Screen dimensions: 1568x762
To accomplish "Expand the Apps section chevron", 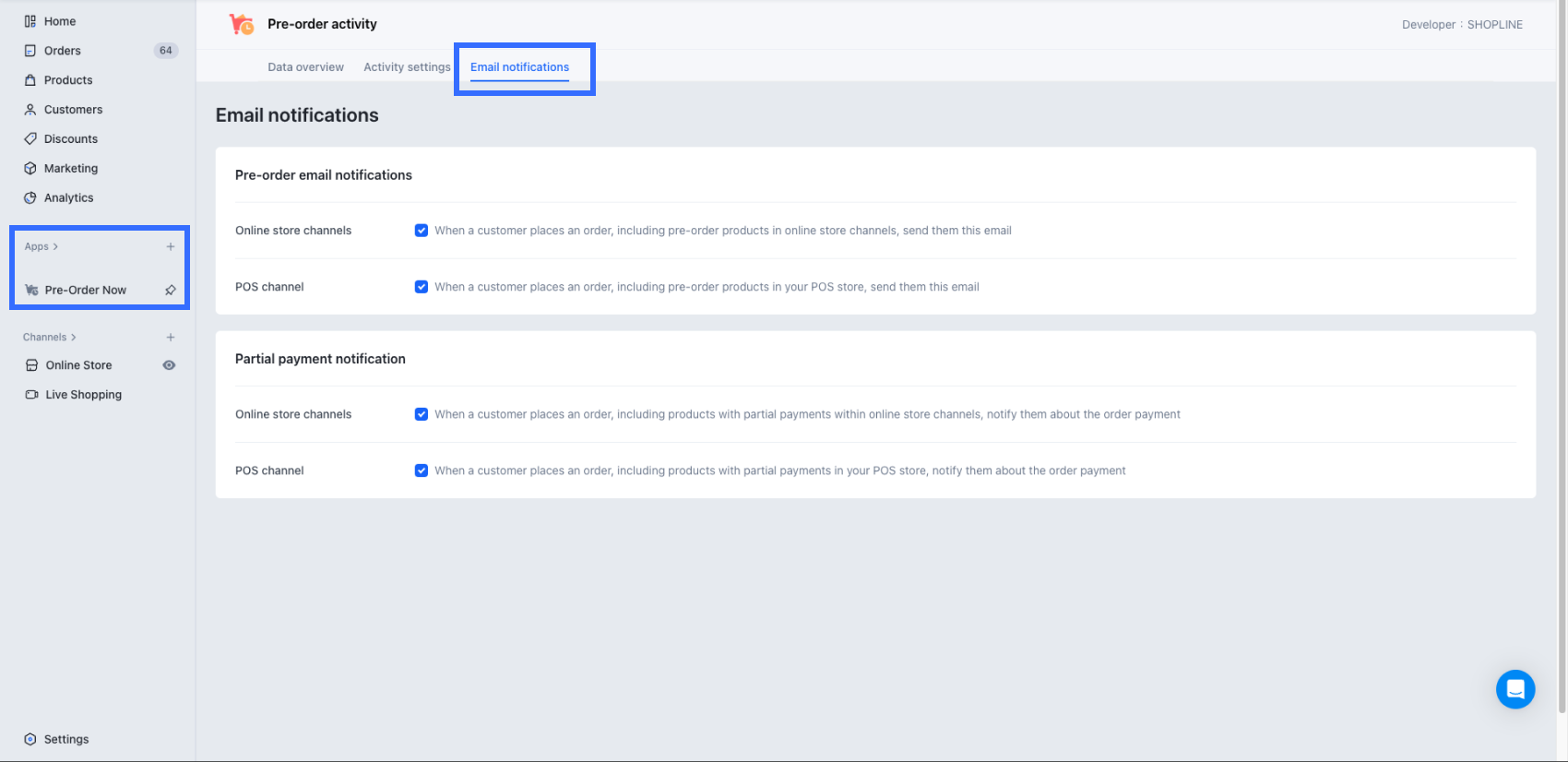I will coord(55,246).
